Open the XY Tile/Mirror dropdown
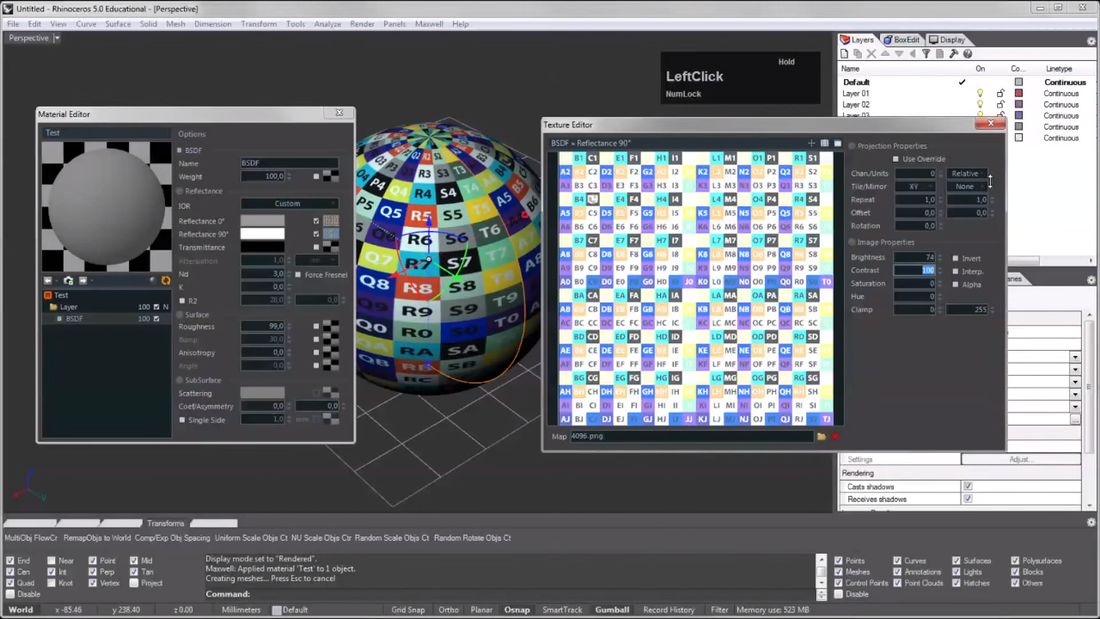This screenshot has width=1100, height=619. (915, 187)
